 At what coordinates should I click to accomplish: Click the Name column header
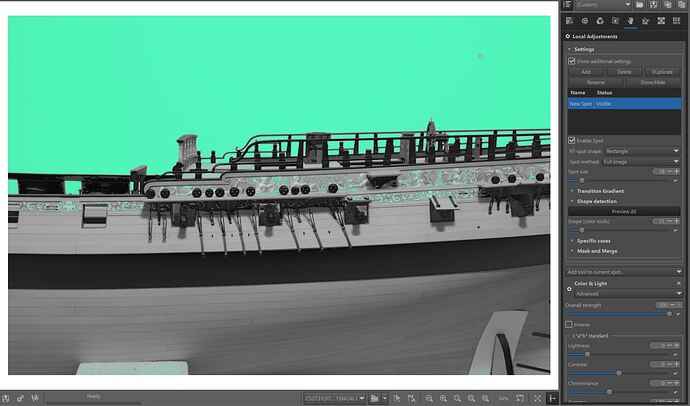pos(578,93)
